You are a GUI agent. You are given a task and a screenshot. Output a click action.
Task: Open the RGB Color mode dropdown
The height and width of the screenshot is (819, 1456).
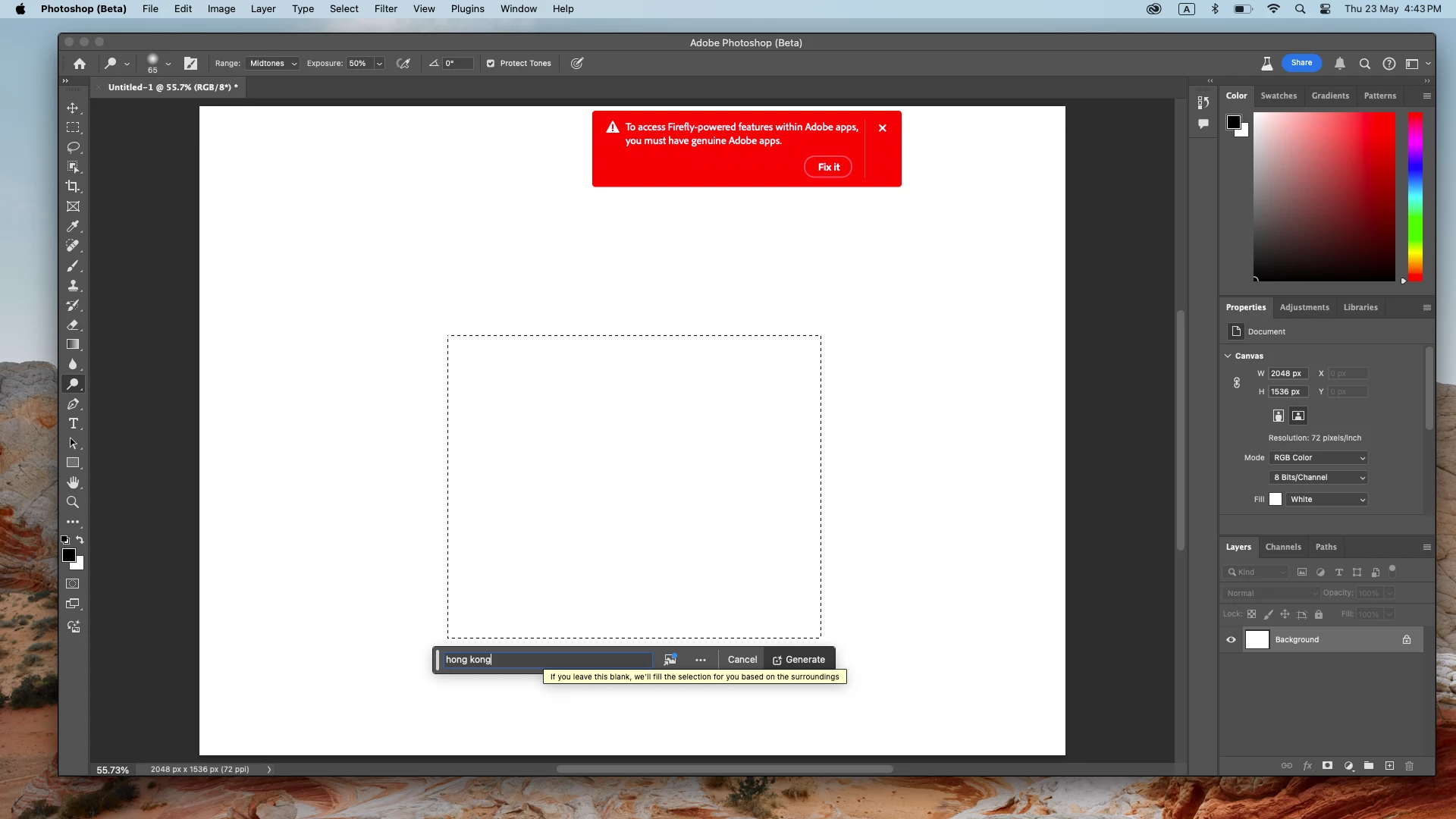(1319, 458)
